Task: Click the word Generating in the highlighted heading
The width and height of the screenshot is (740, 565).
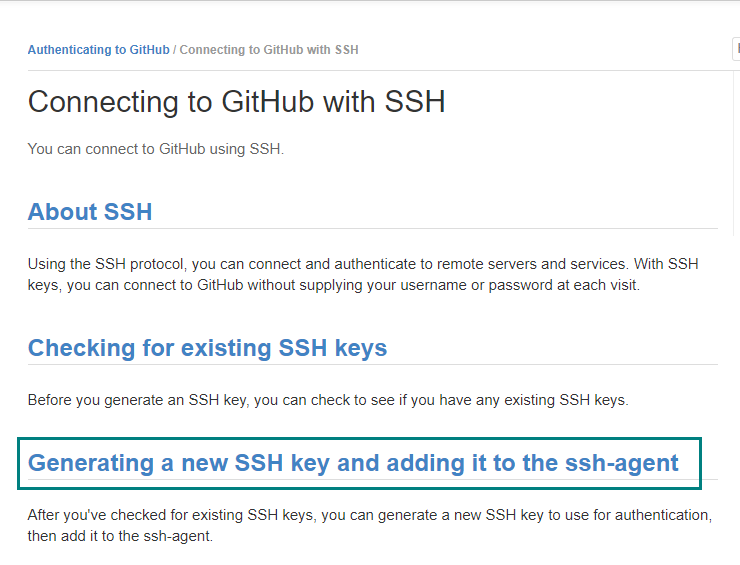Action: [x=91, y=463]
